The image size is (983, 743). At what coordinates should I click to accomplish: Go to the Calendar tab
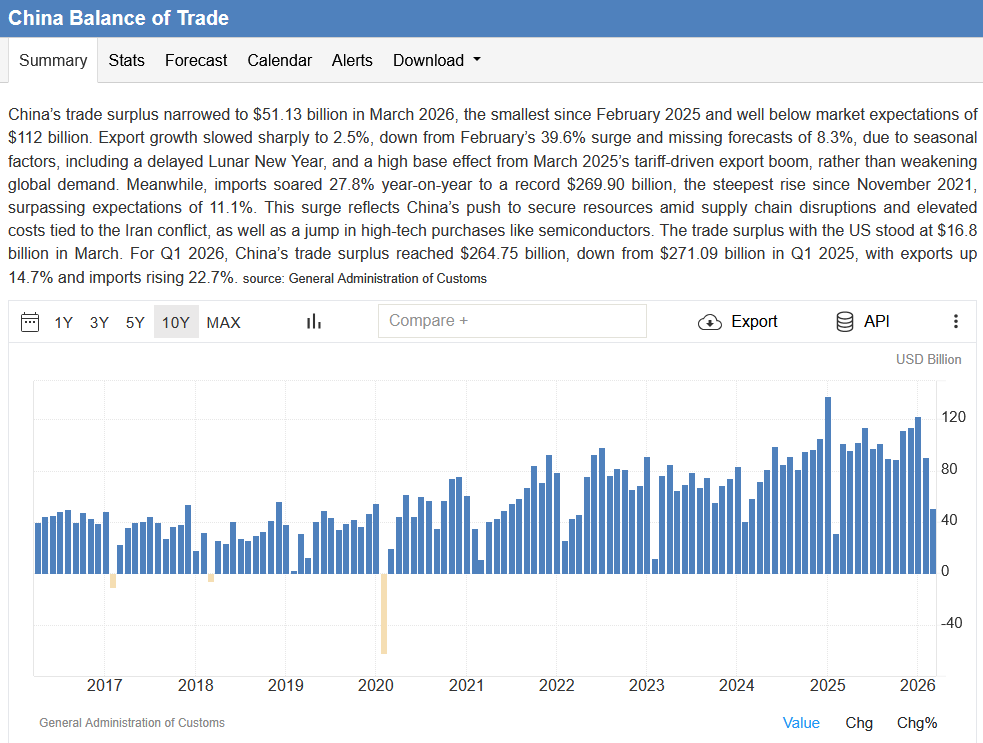(x=279, y=60)
